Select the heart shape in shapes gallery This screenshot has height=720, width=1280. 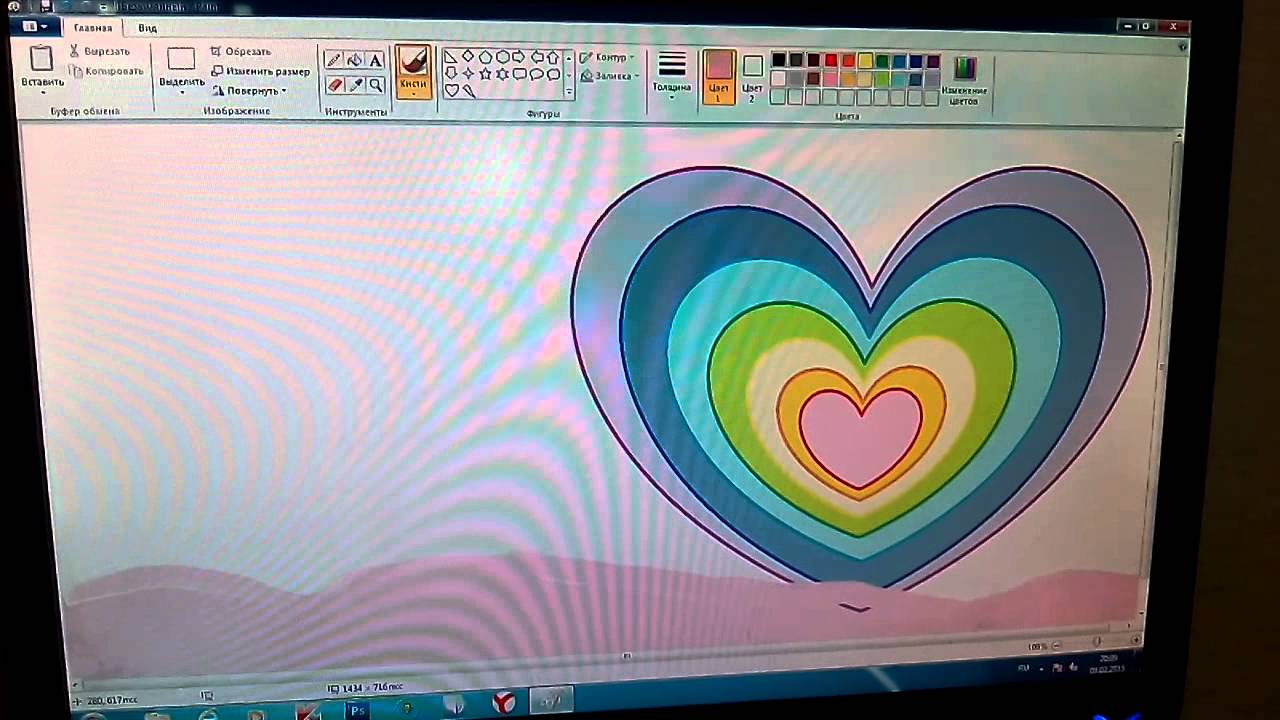[451, 91]
